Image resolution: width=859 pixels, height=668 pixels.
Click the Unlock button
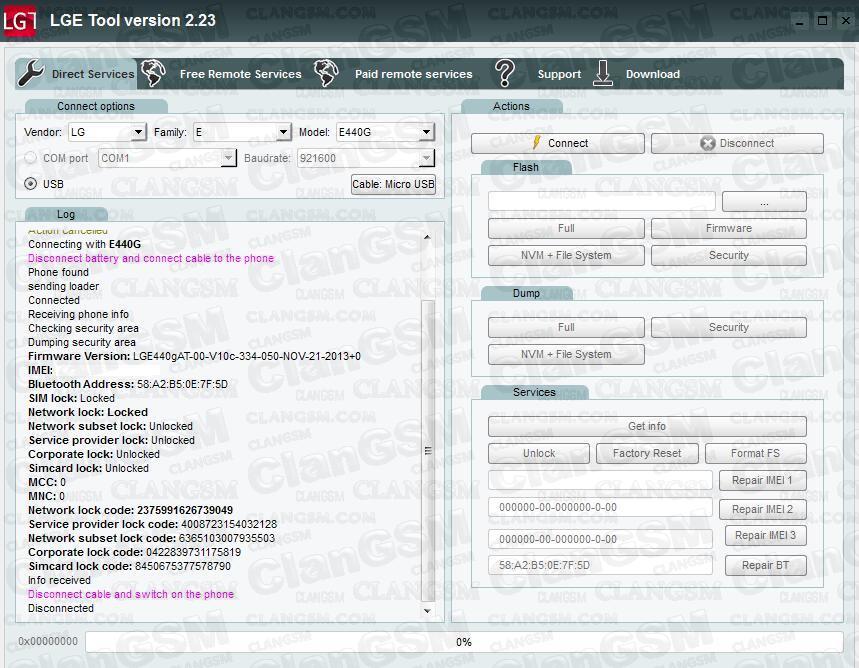pyautogui.click(x=539, y=453)
